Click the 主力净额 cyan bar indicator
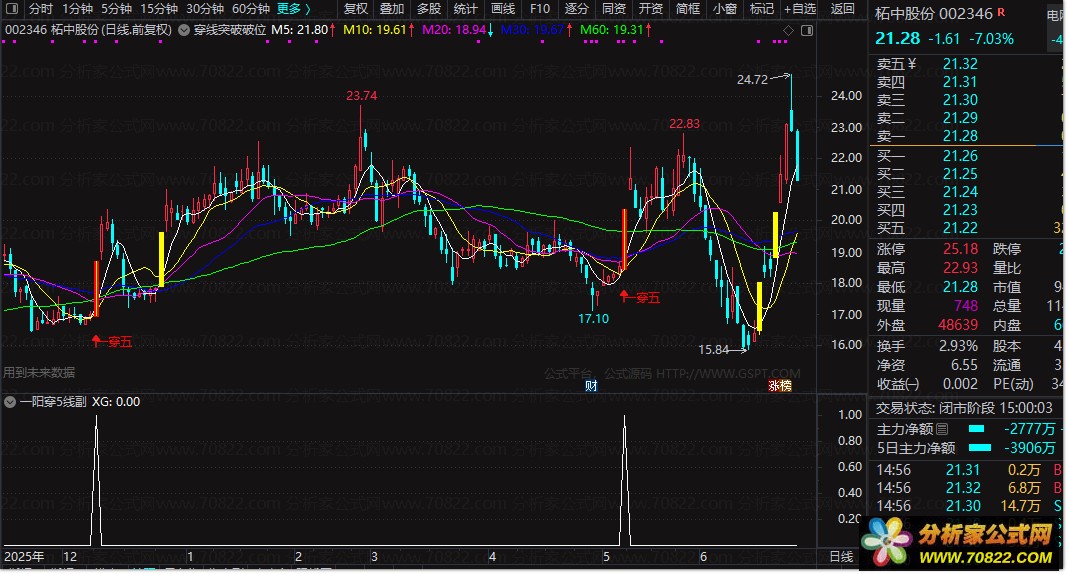1069x574 pixels. 976,429
